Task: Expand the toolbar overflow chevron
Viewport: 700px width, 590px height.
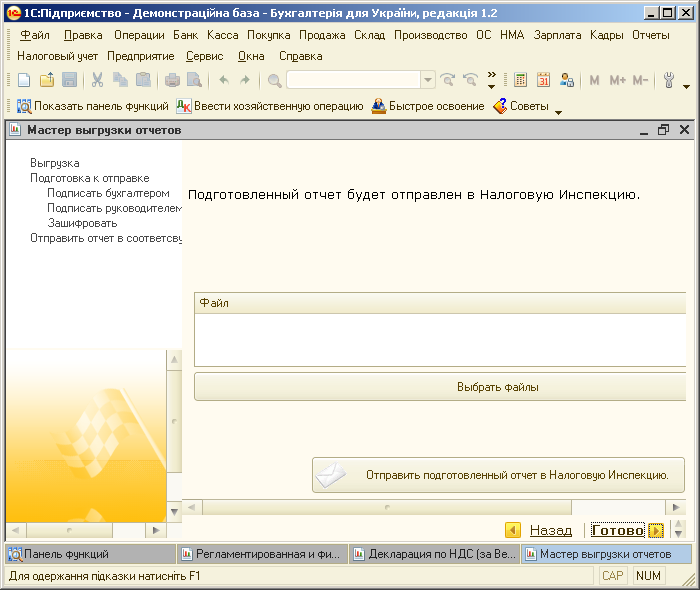Action: 492,80
